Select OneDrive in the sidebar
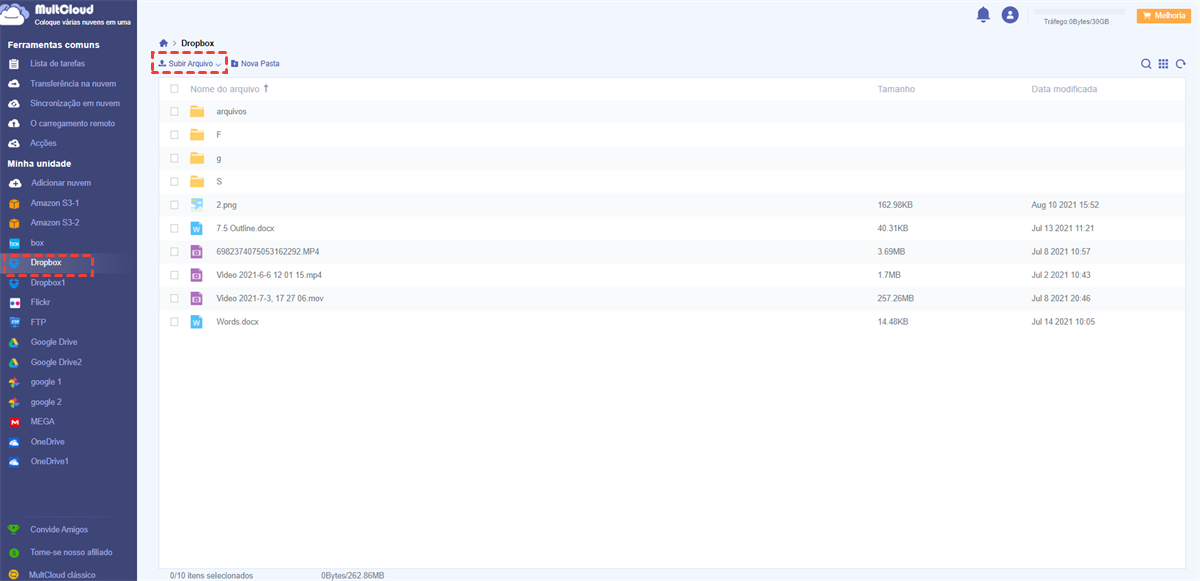The image size is (1200, 581). click(x=47, y=442)
